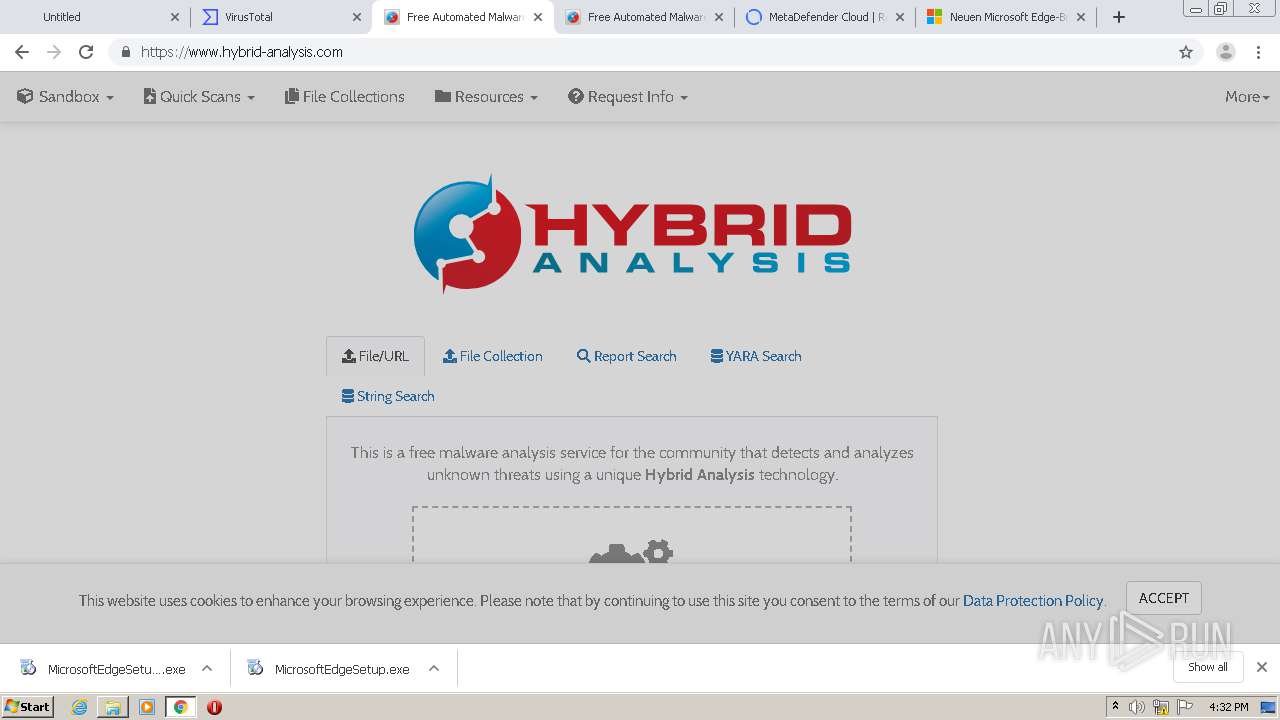Open the first MicrosoftEdgeSetu....exe download
Screen dimensions: 1280x720
[104, 669]
